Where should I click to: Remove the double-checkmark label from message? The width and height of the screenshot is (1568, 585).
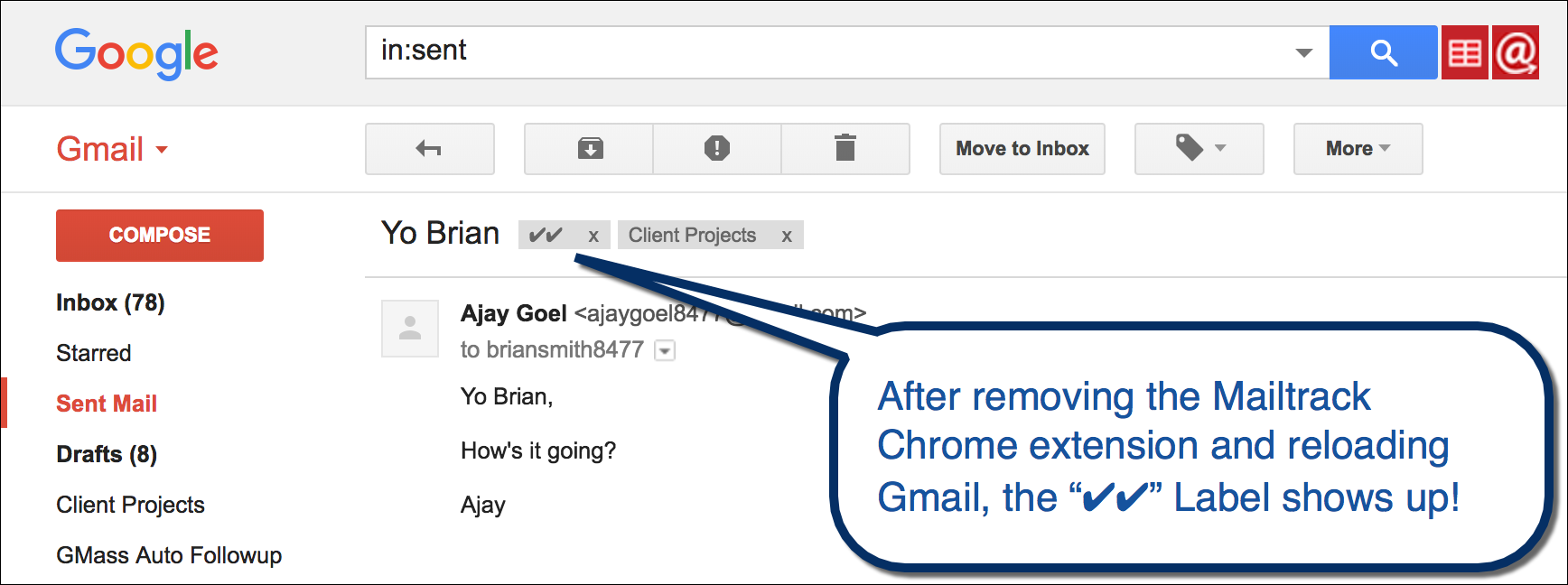[x=593, y=237]
